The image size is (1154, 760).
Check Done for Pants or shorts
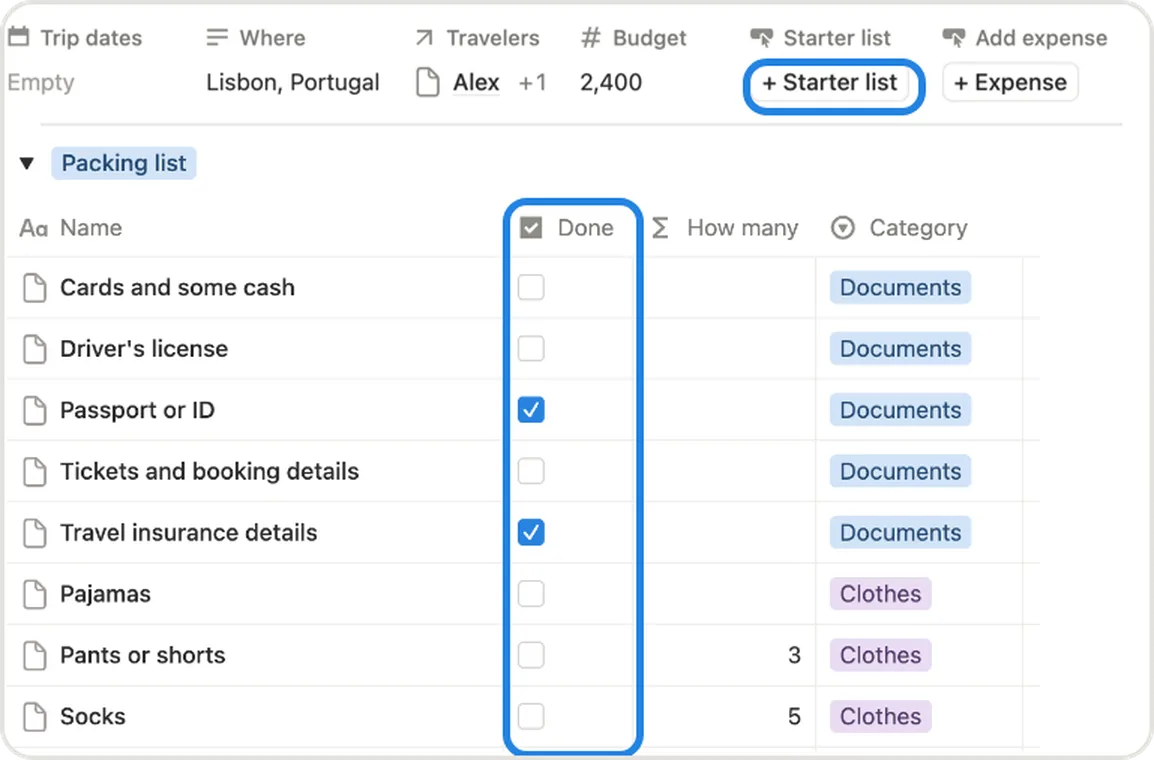click(x=531, y=655)
